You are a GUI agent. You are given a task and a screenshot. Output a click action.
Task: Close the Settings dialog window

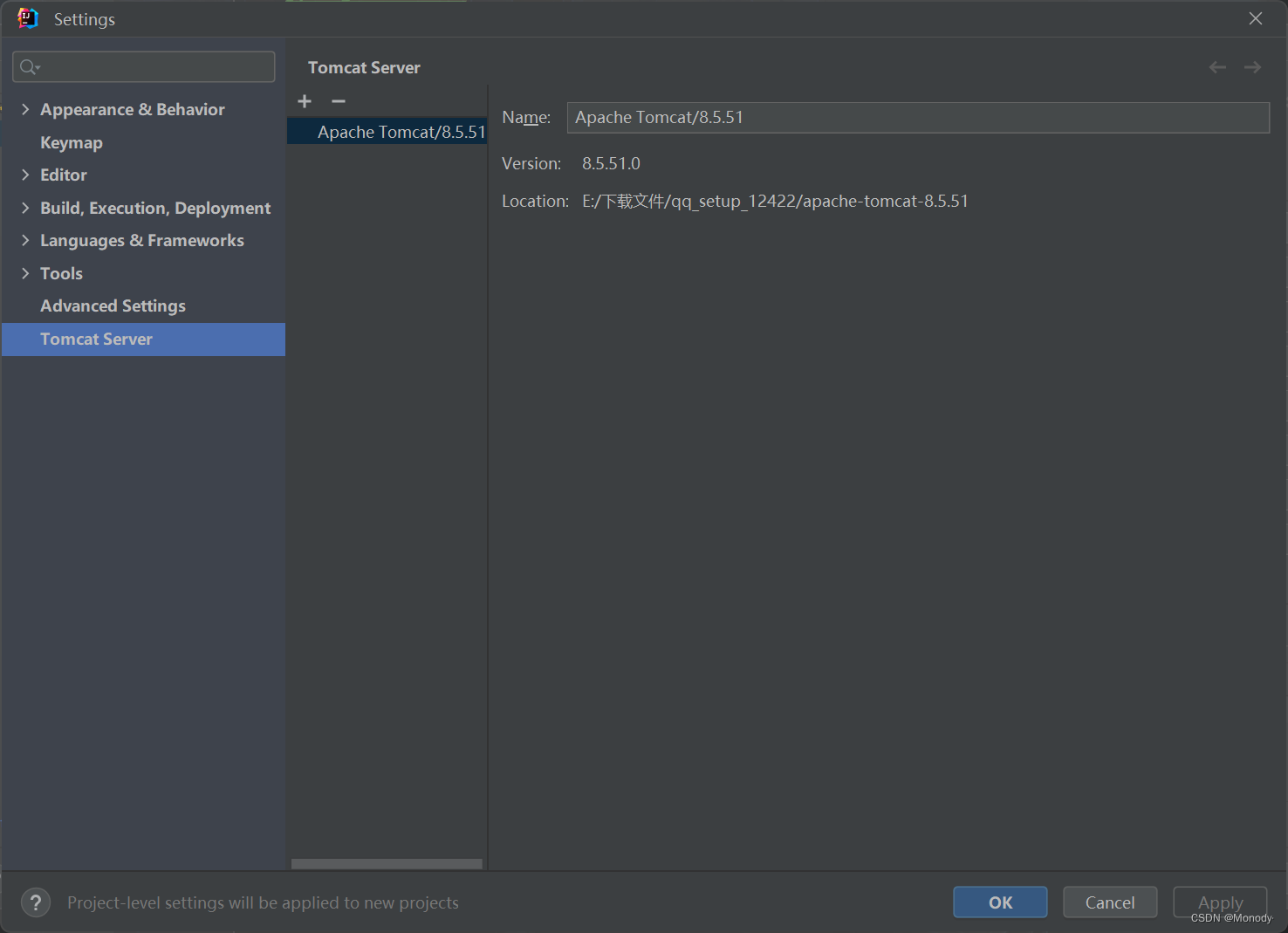[1256, 18]
